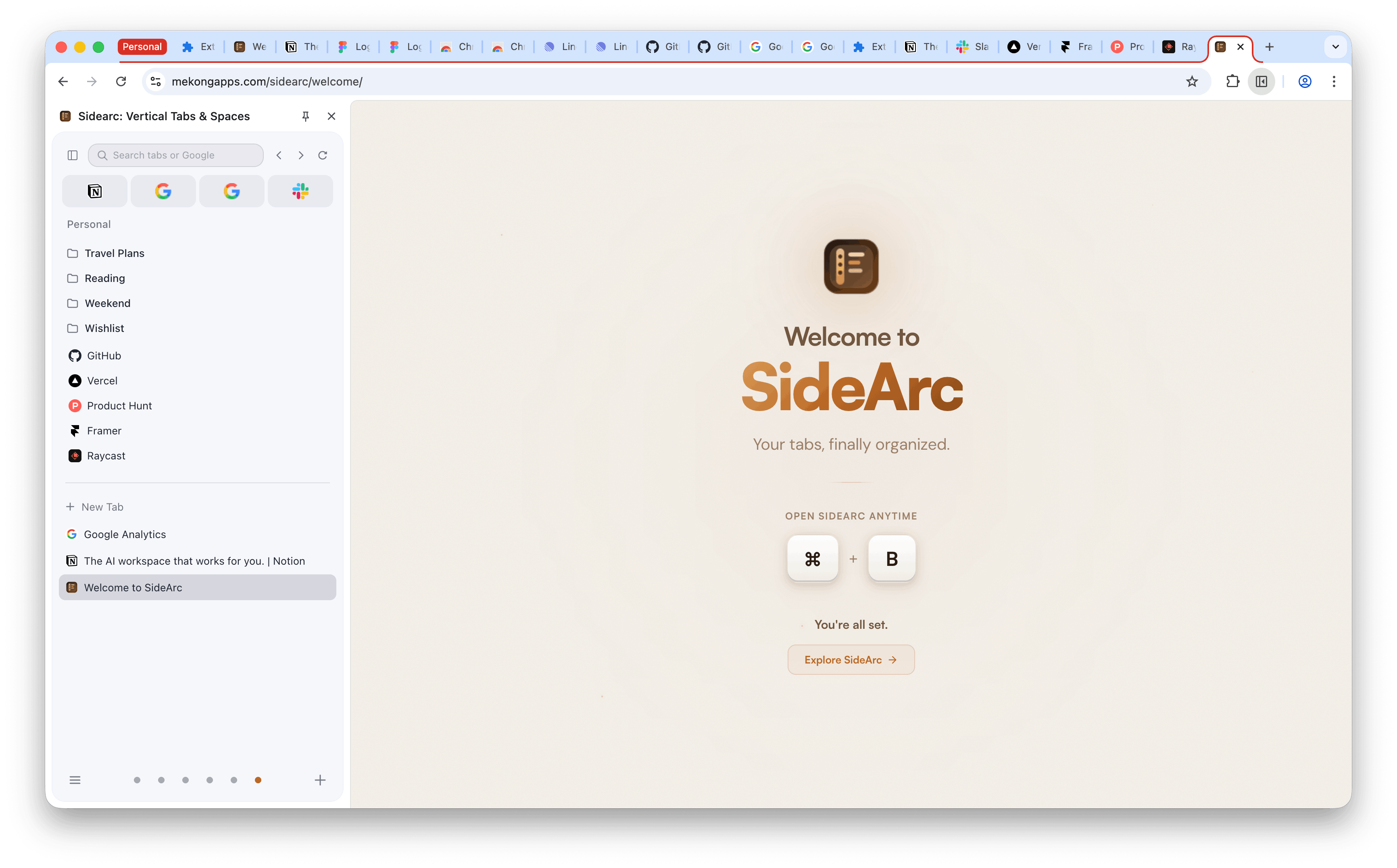Viewport: 1397px width, 868px height.
Task: Open the spaces menu via the hamburger icon
Action: tap(75, 780)
